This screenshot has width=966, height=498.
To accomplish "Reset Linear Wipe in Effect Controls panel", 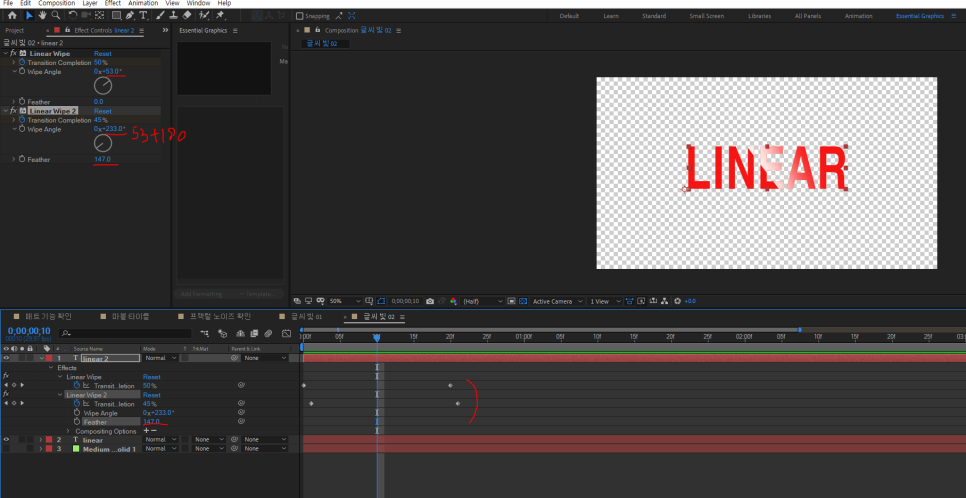I will pos(102,54).
